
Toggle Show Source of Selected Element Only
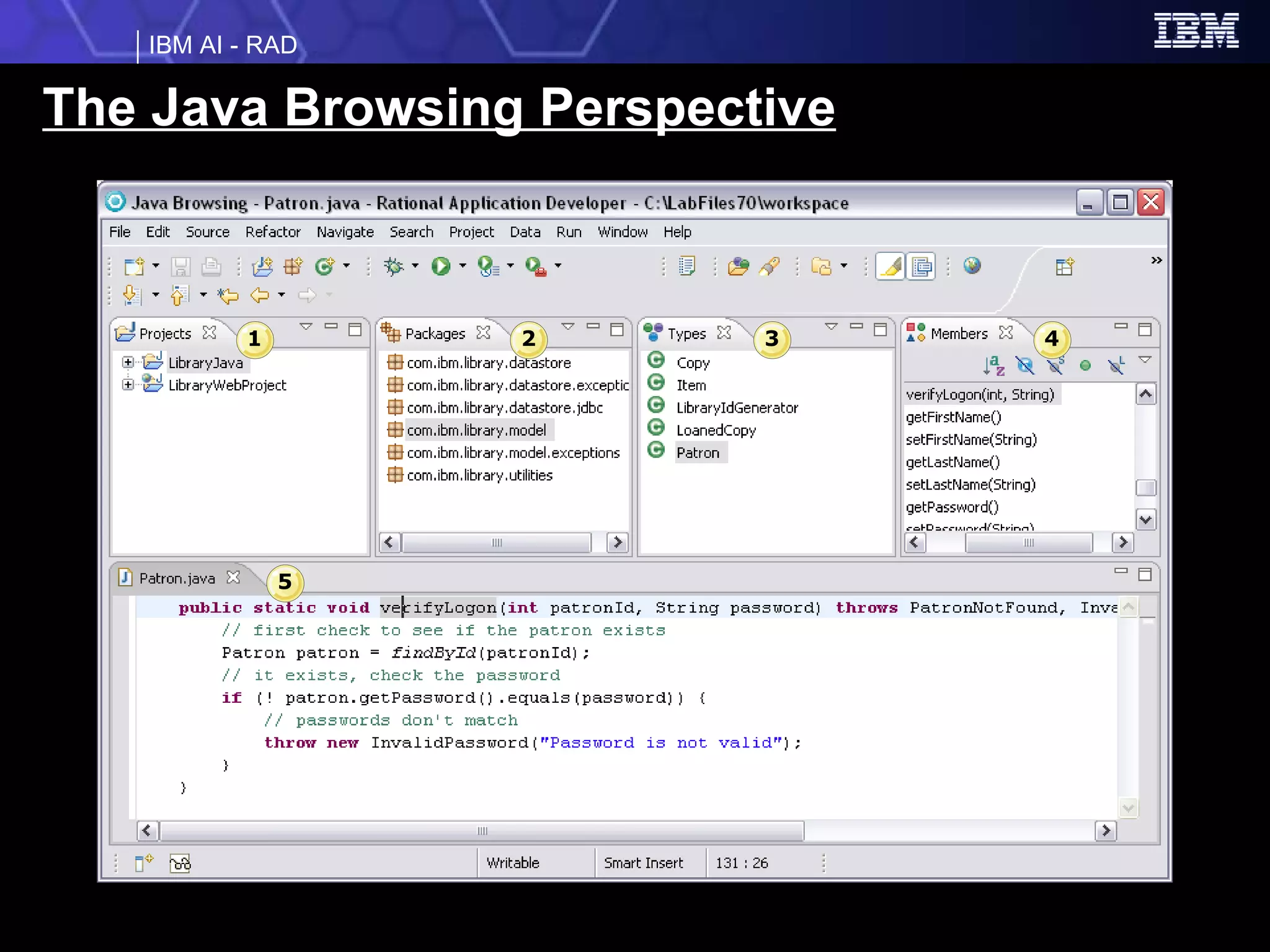click(x=921, y=267)
